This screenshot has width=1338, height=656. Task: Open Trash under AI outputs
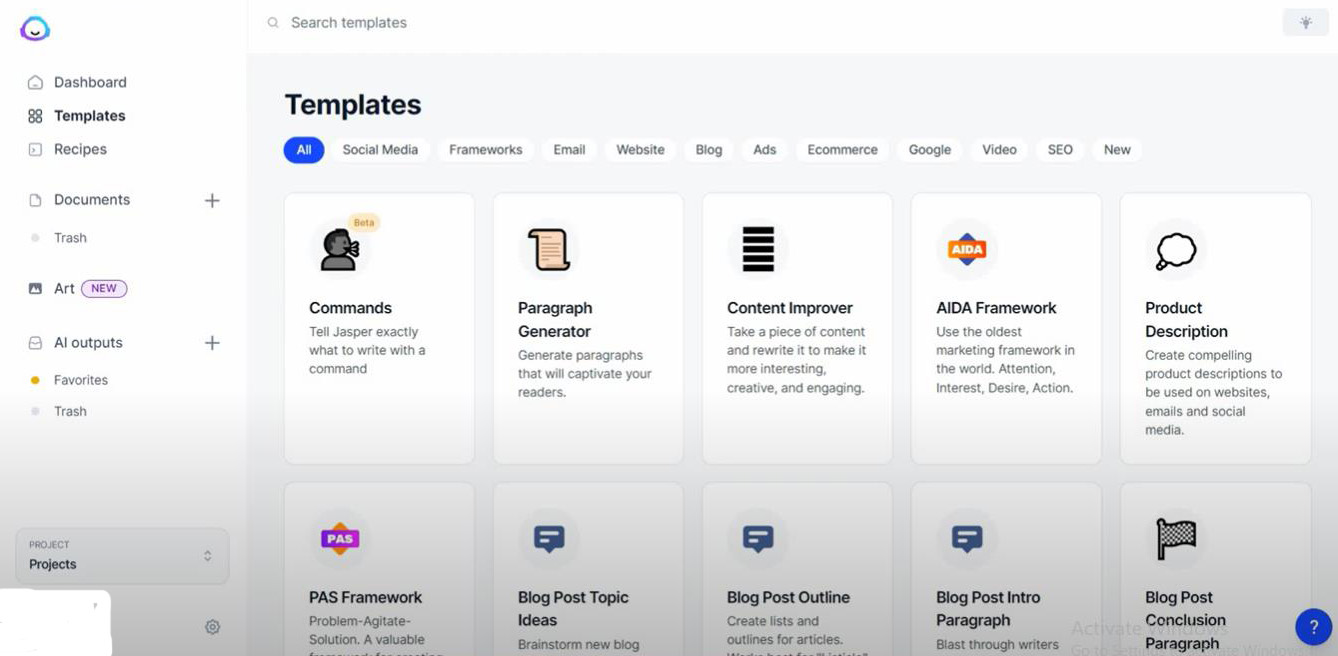70,411
